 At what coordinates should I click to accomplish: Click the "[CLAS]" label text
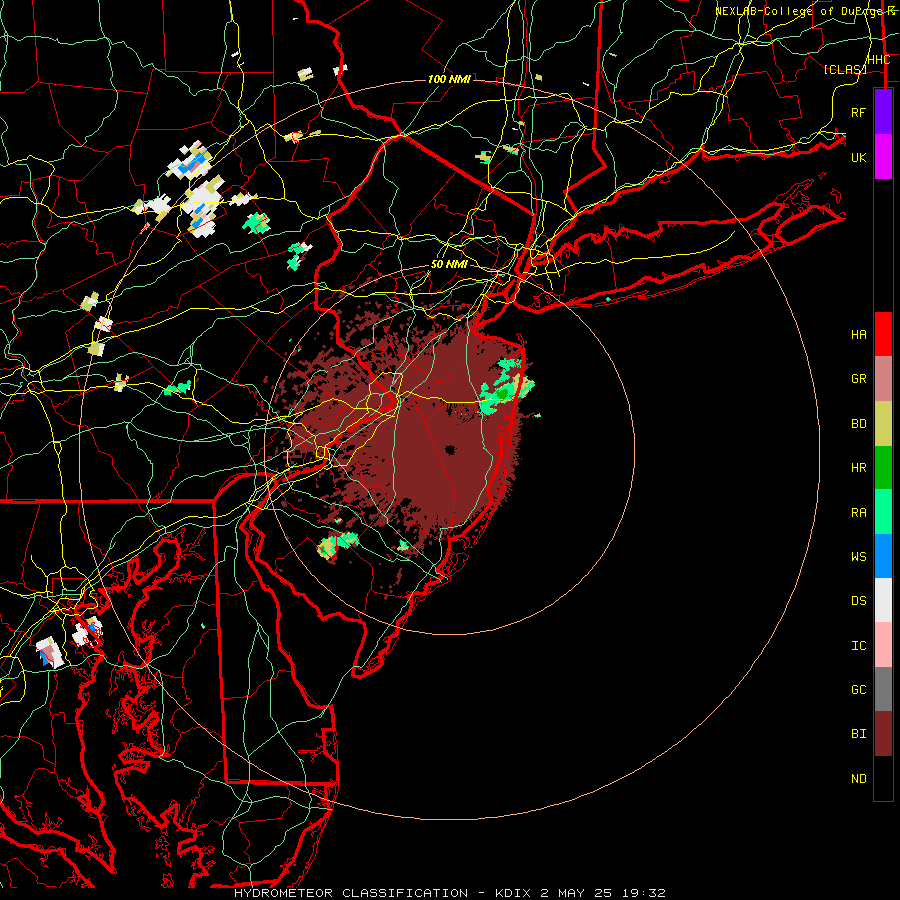tap(845, 69)
